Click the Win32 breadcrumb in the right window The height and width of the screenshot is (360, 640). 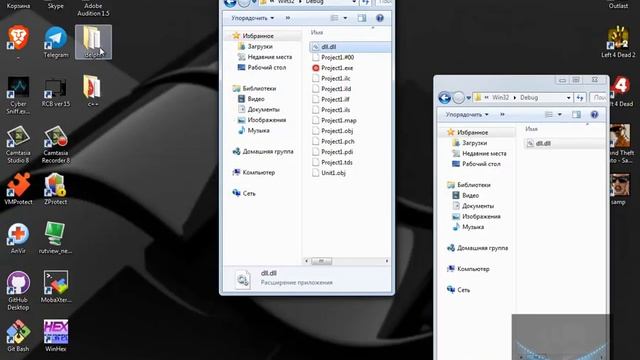pyautogui.click(x=500, y=98)
